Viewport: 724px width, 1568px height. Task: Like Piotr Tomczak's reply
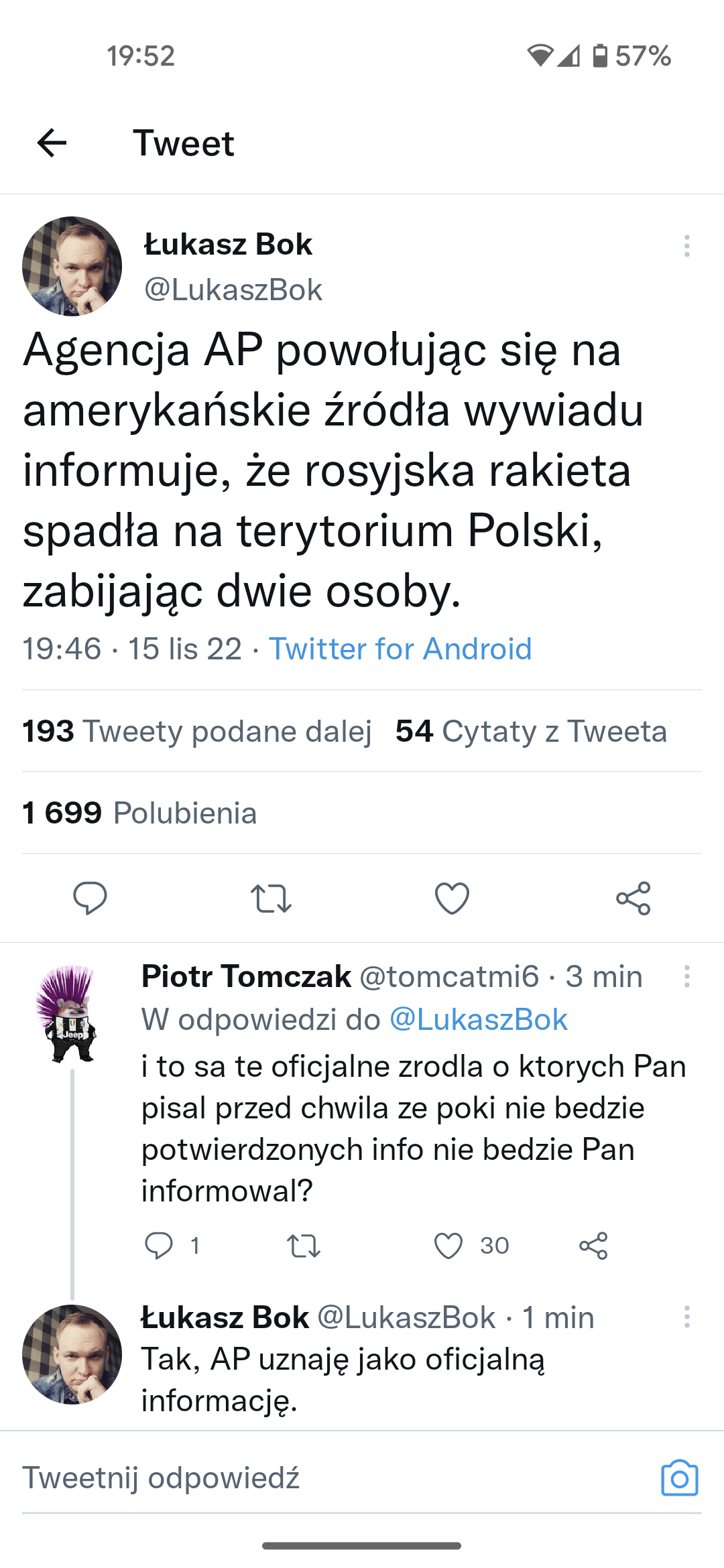[x=448, y=1246]
